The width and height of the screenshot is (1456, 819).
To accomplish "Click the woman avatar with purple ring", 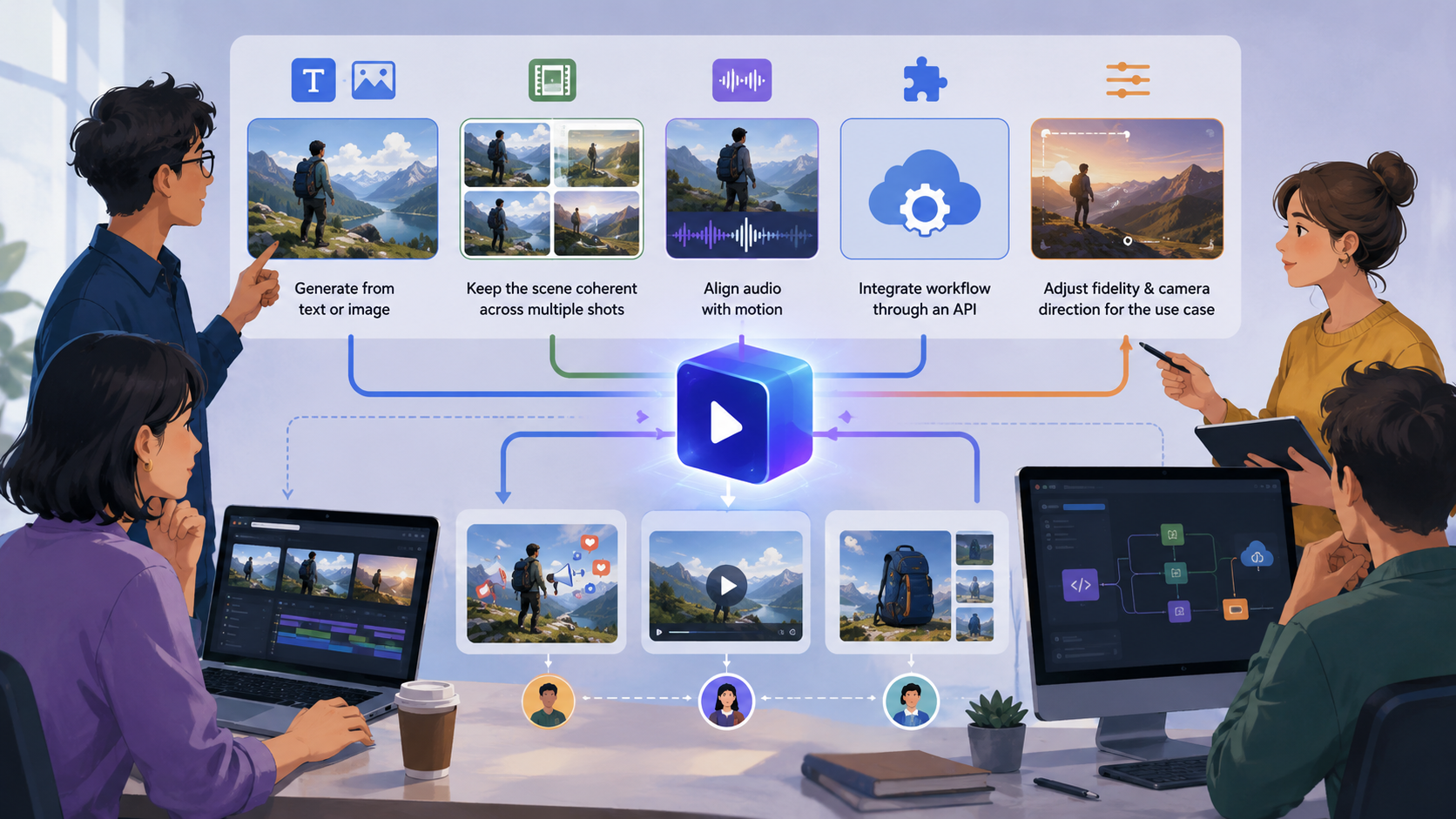I will click(x=726, y=702).
